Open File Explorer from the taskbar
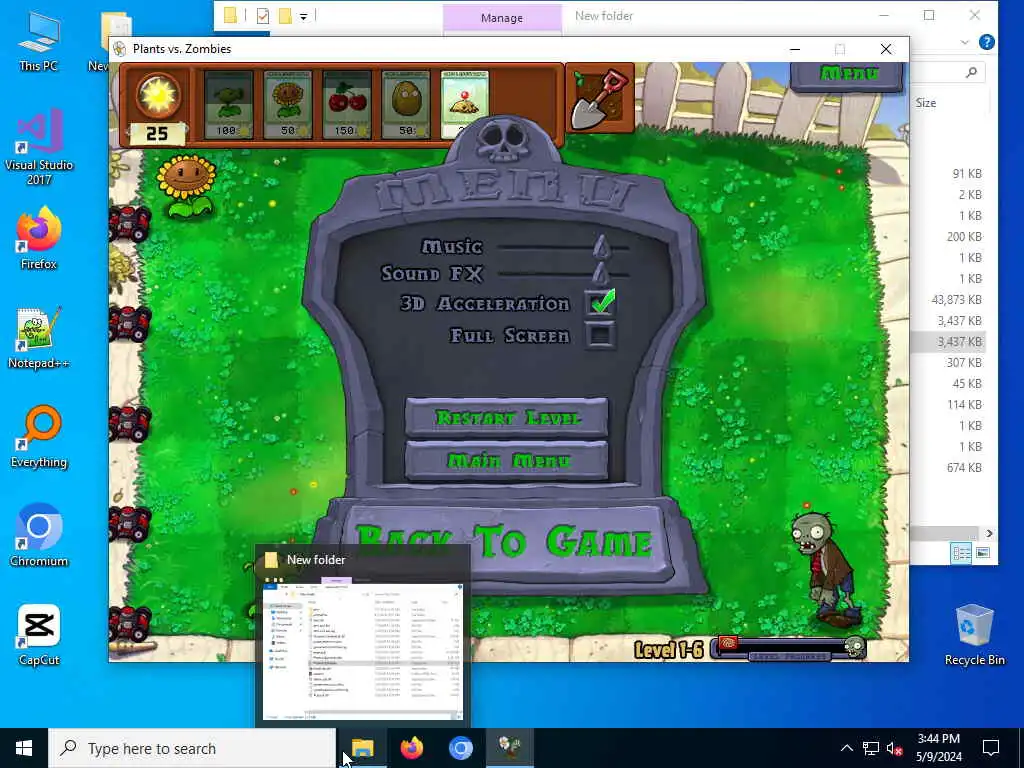 tap(362, 748)
